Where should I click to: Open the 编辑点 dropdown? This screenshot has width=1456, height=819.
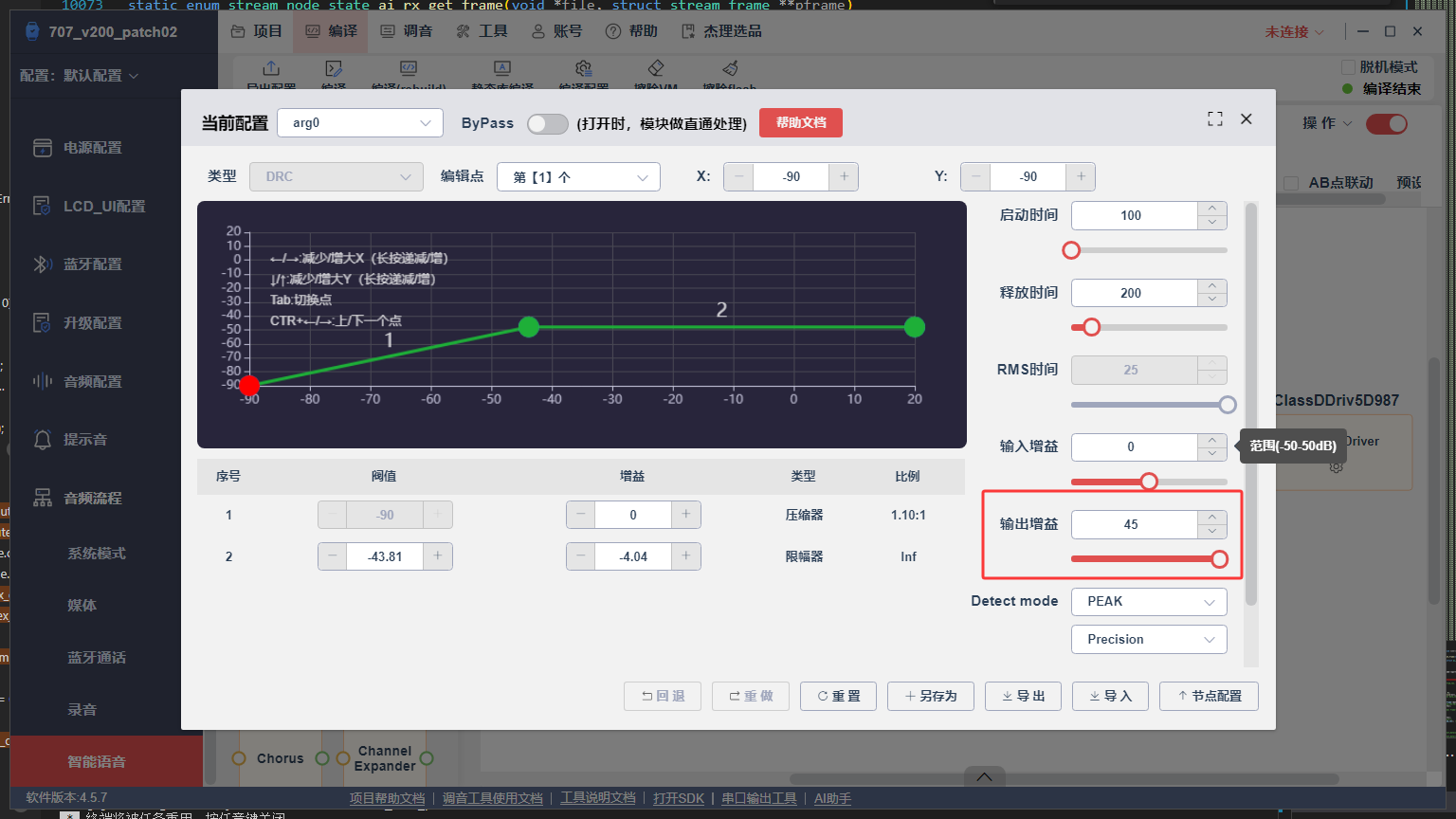click(x=578, y=176)
